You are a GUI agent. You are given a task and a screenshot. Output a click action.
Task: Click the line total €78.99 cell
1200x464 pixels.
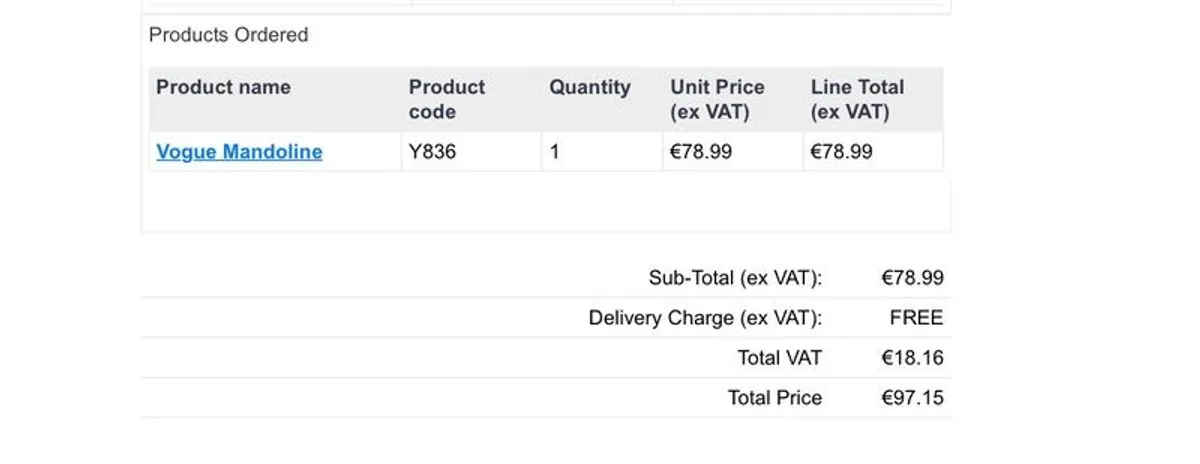[x=873, y=152]
